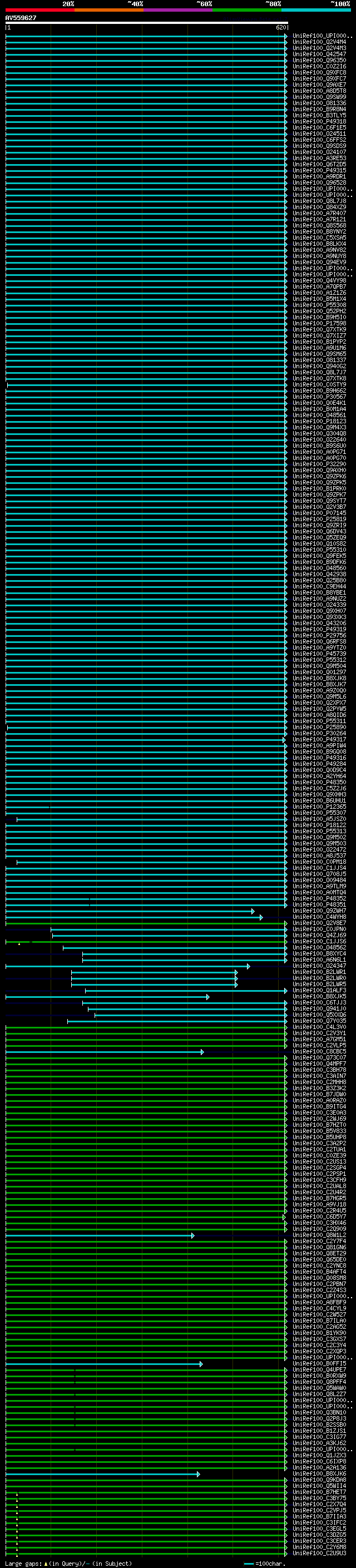Click hit label UniRef100_P17598
356x1568 pixels.
coord(319,323)
